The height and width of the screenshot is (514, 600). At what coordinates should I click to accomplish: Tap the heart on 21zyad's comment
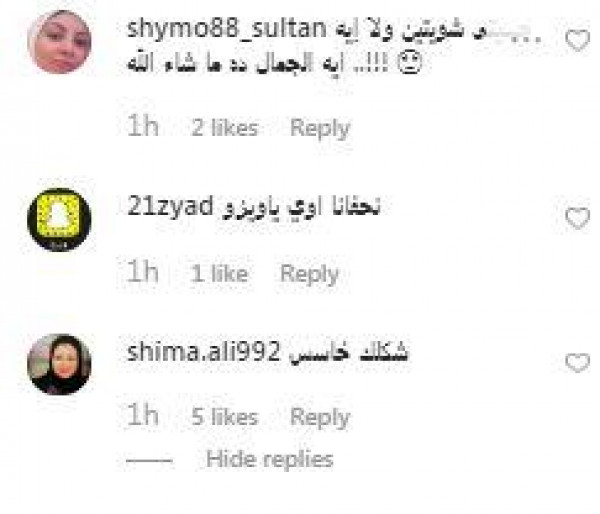577,218
